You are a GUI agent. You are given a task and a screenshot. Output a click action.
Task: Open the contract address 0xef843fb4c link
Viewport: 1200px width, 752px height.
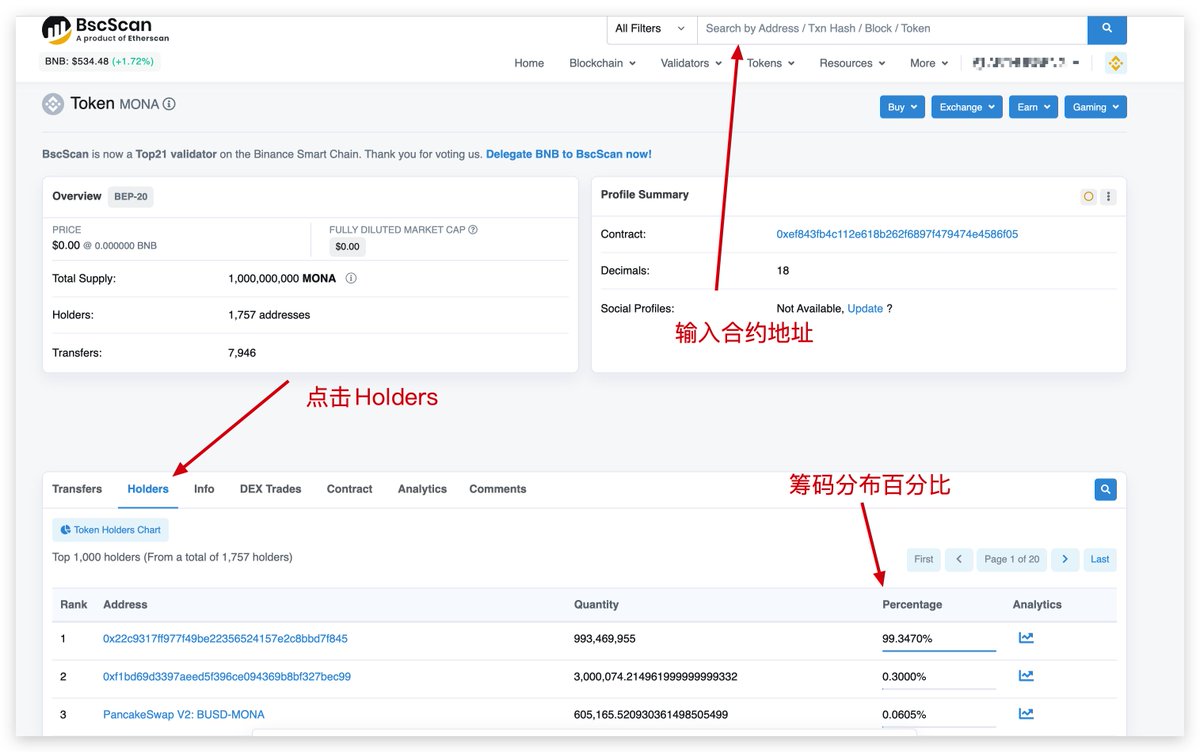[x=895, y=233]
